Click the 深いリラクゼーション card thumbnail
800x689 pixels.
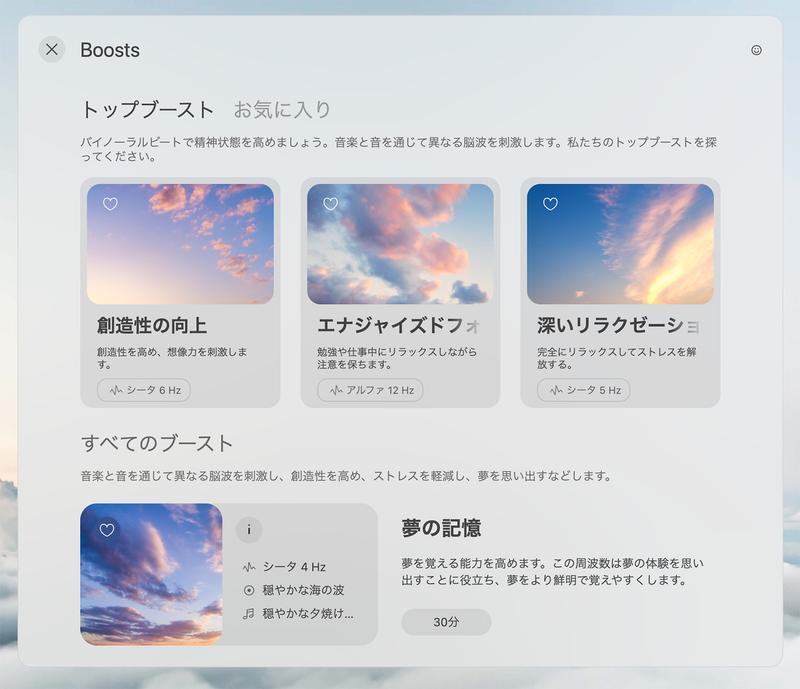pyautogui.click(x=622, y=245)
